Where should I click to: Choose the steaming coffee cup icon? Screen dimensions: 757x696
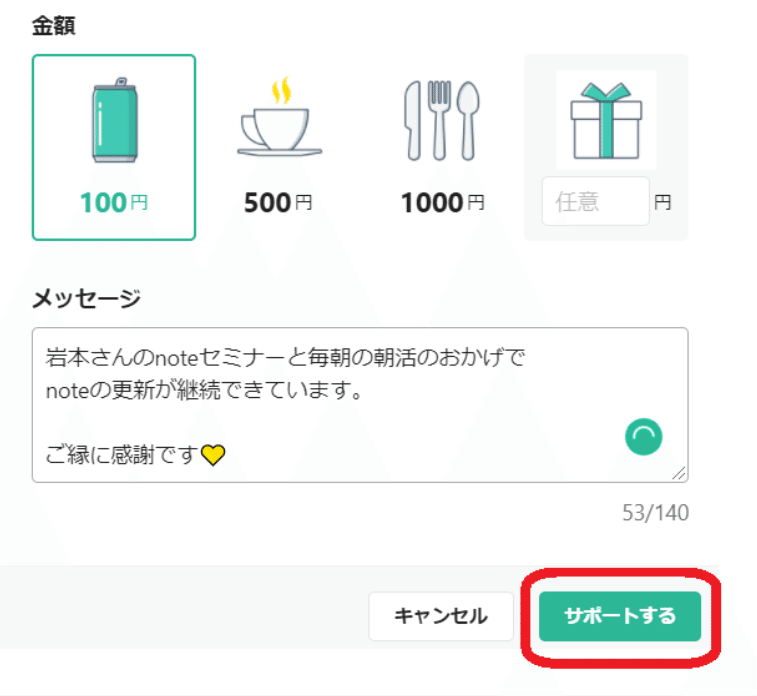[279, 116]
